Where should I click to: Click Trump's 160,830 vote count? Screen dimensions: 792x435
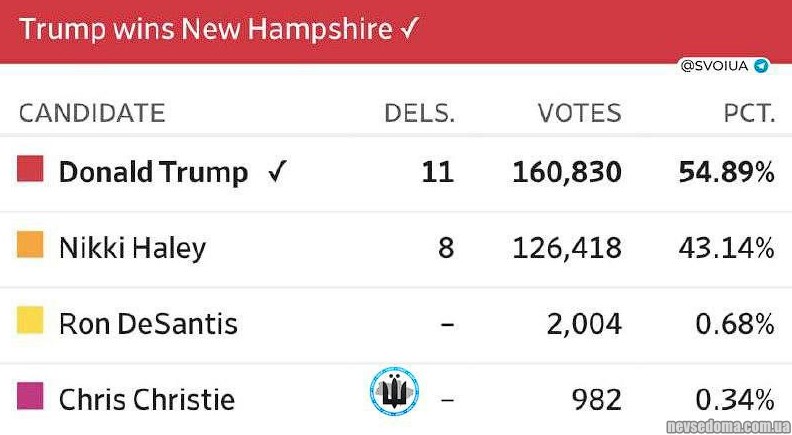pos(567,172)
